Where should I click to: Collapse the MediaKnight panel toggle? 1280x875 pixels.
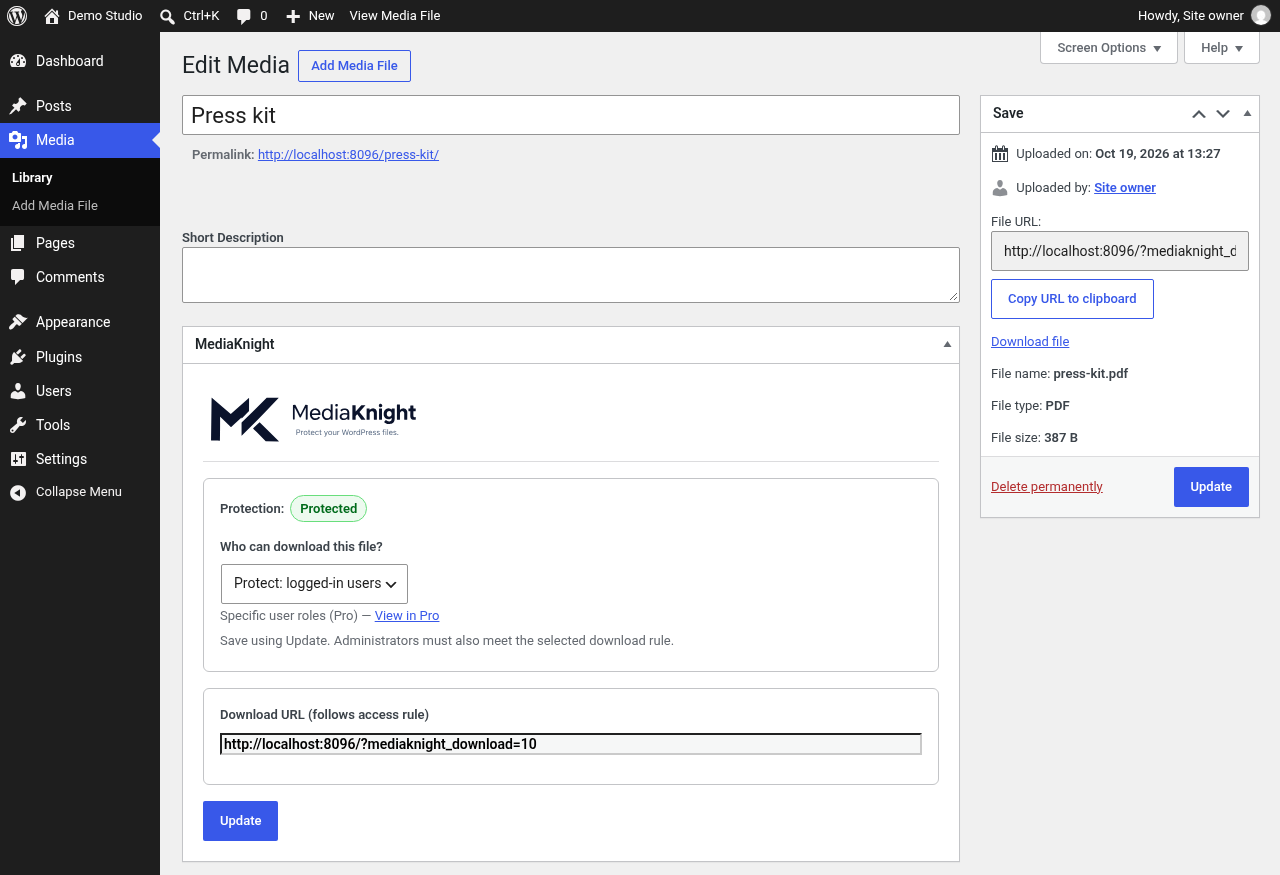point(947,344)
